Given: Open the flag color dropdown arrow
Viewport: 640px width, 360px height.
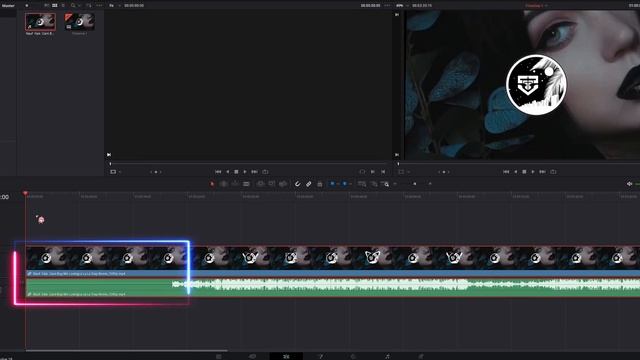Looking at the screenshot, I should (338, 184).
